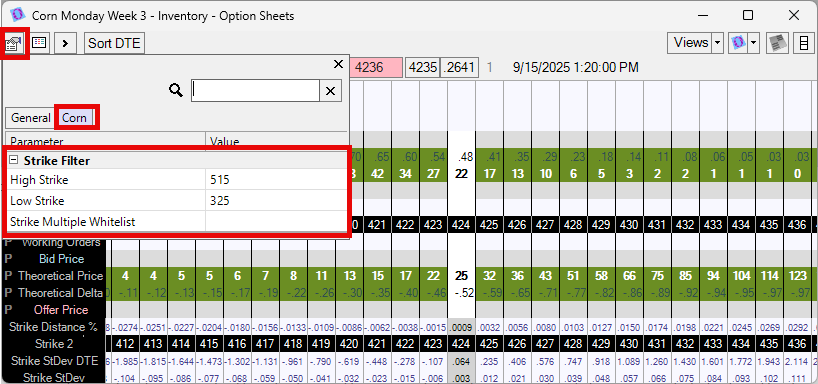818x384 pixels.
Task: Close the settings popup panel
Action: point(338,64)
